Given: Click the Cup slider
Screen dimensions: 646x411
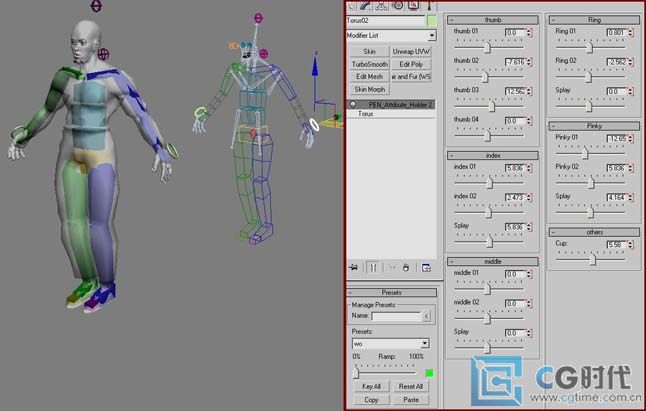Looking at the screenshot, I should [x=592, y=259].
